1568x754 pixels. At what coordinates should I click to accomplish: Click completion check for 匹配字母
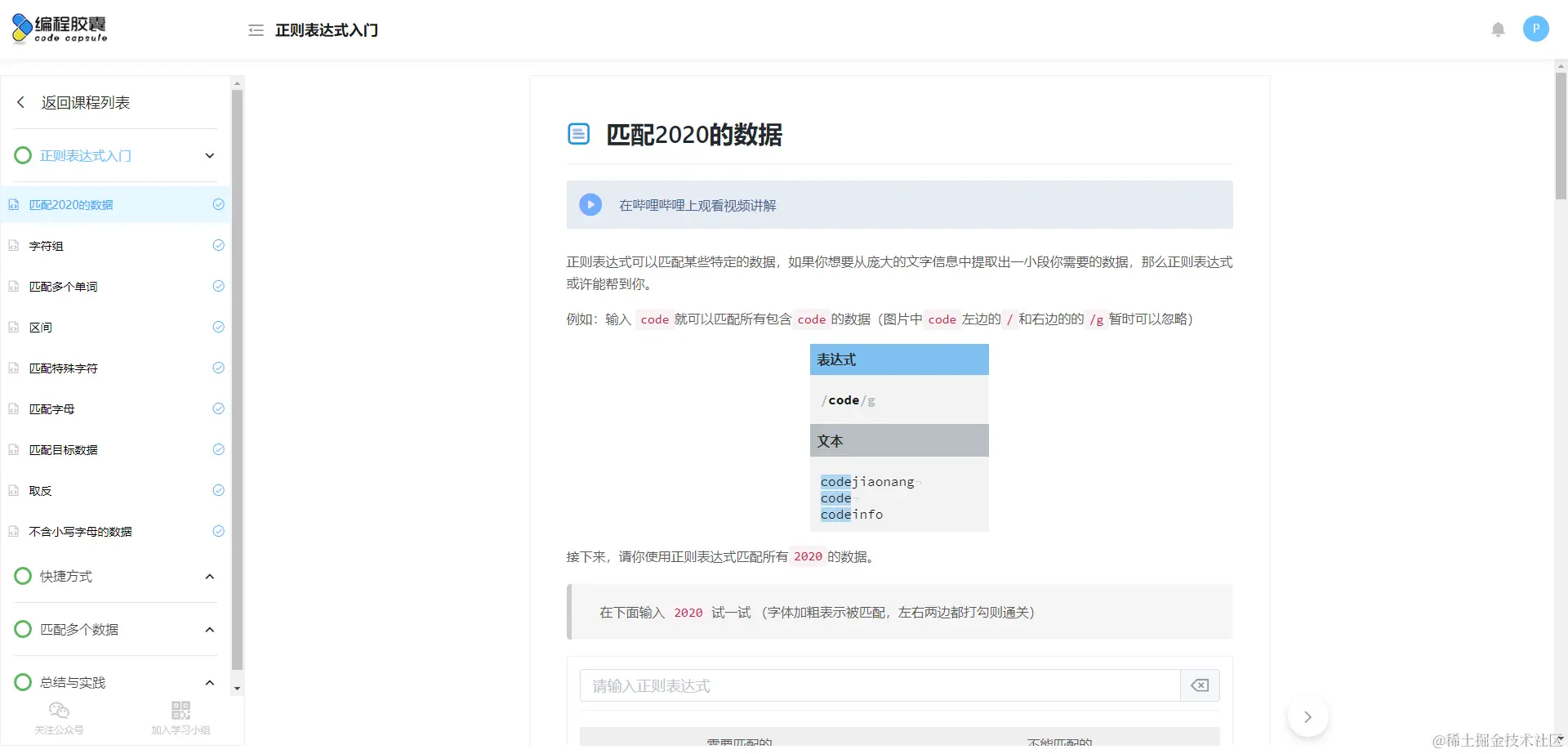(218, 408)
